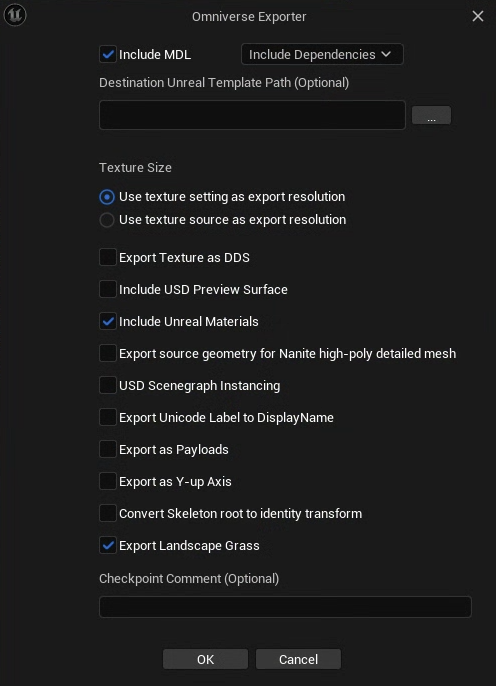Disable Include Unreal Materials checkbox
Image resolution: width=496 pixels, height=686 pixels.
(x=108, y=321)
